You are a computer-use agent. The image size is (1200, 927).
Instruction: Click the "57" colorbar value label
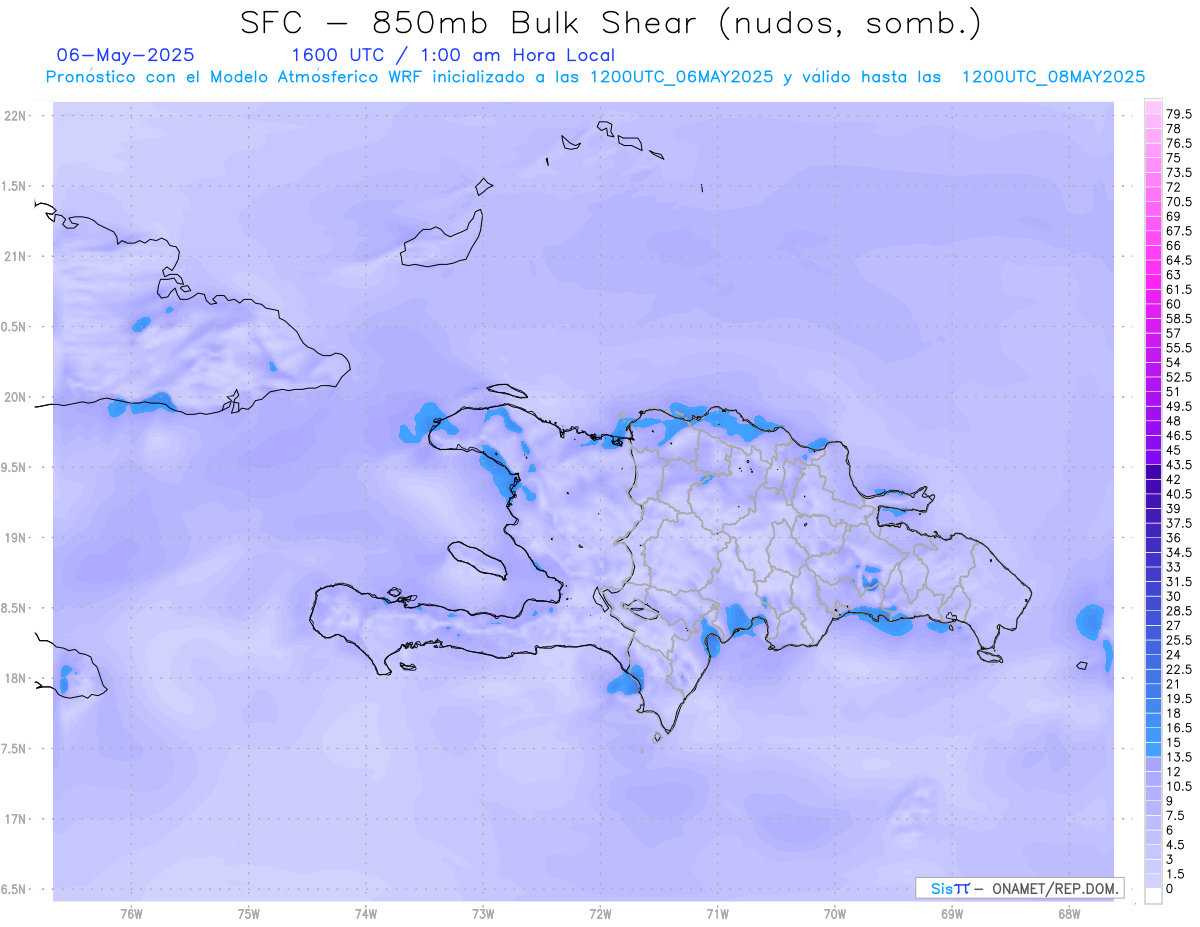[1174, 333]
